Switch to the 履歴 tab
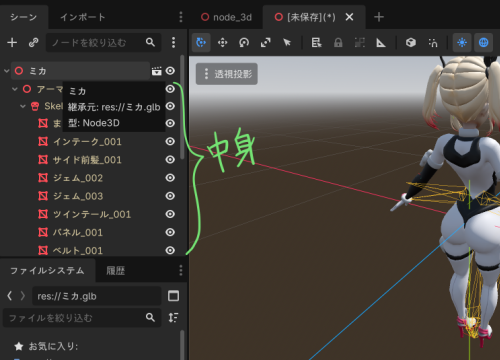 pyautogui.click(x=115, y=270)
